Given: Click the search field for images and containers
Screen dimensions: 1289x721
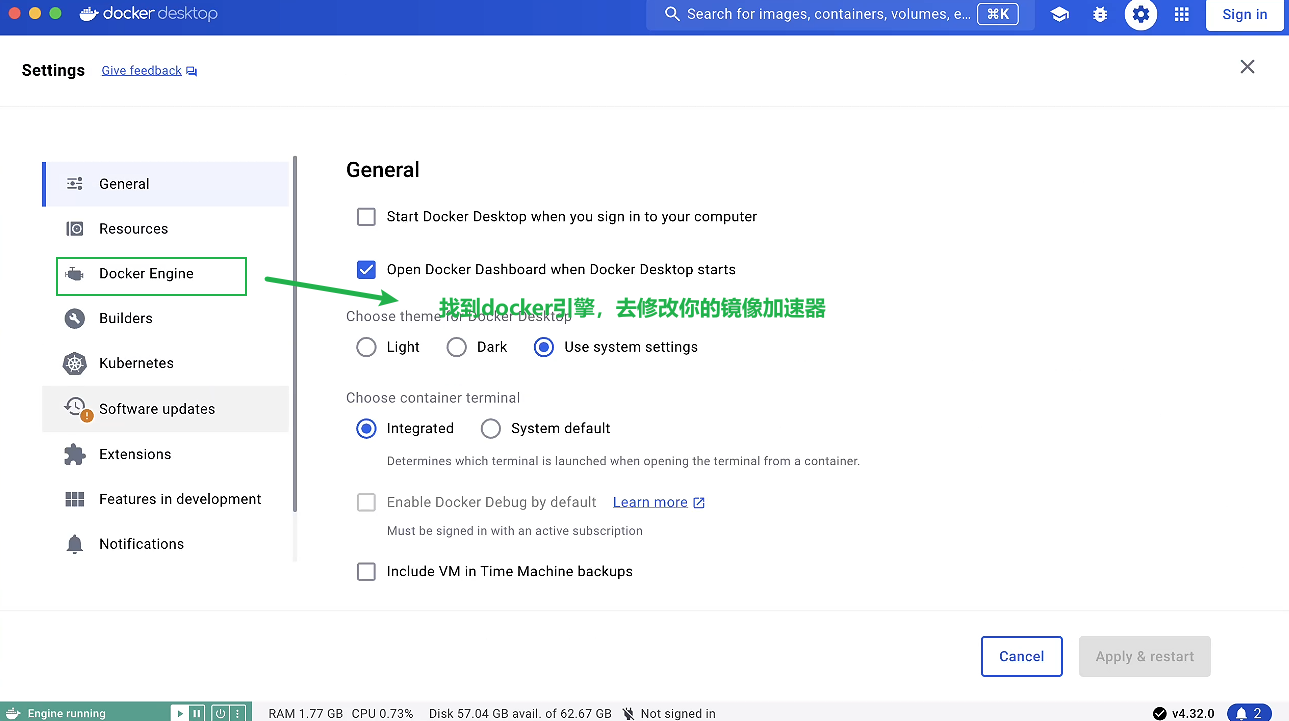Looking at the screenshot, I should [x=839, y=14].
